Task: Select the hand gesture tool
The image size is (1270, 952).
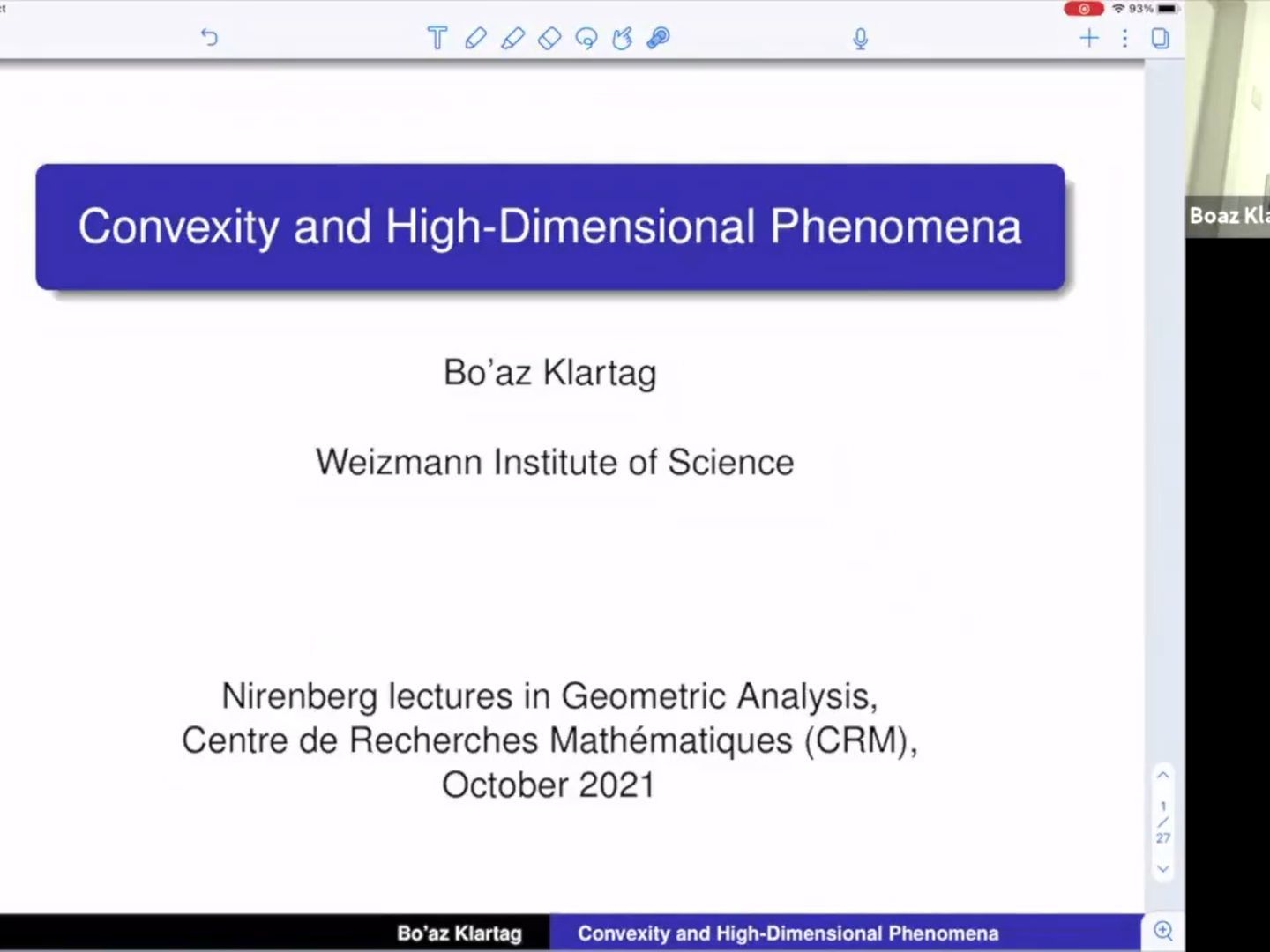Action: click(623, 38)
